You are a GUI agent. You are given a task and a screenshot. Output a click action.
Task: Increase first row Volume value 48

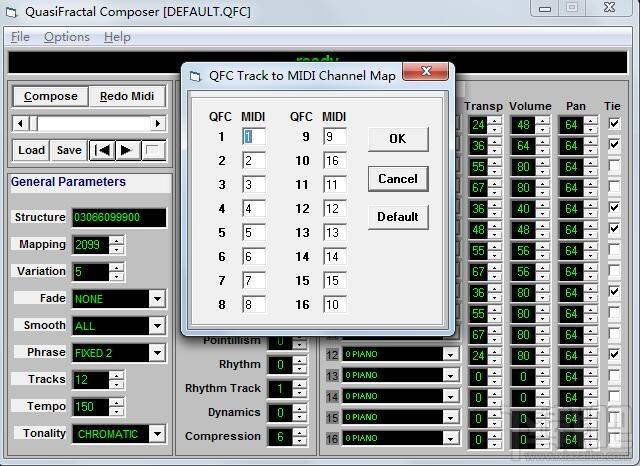click(x=542, y=120)
